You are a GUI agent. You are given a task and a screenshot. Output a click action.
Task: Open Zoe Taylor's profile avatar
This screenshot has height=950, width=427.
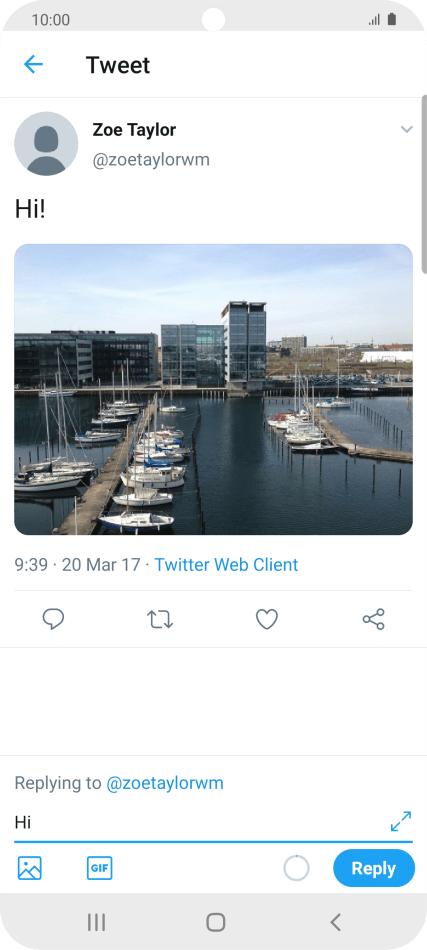(x=46, y=144)
